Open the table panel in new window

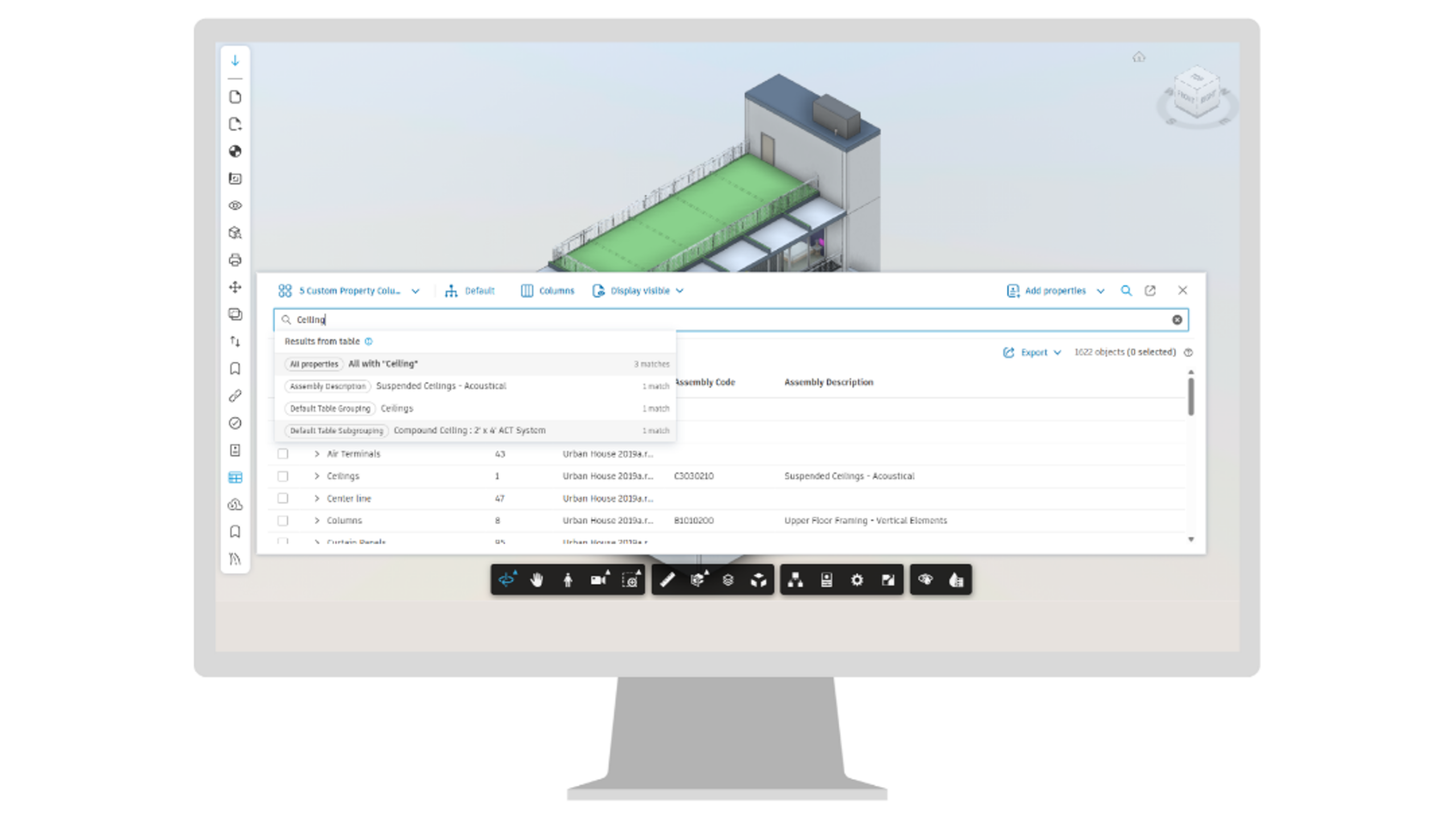[x=1150, y=291]
